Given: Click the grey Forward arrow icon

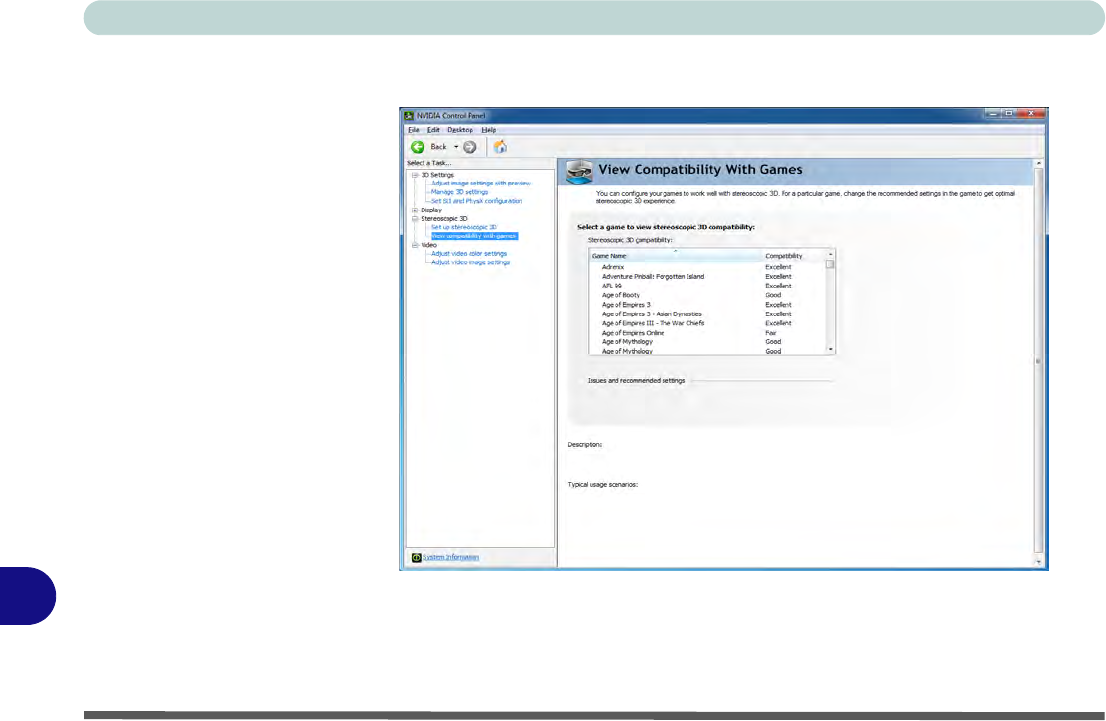Looking at the screenshot, I should coord(469,147).
